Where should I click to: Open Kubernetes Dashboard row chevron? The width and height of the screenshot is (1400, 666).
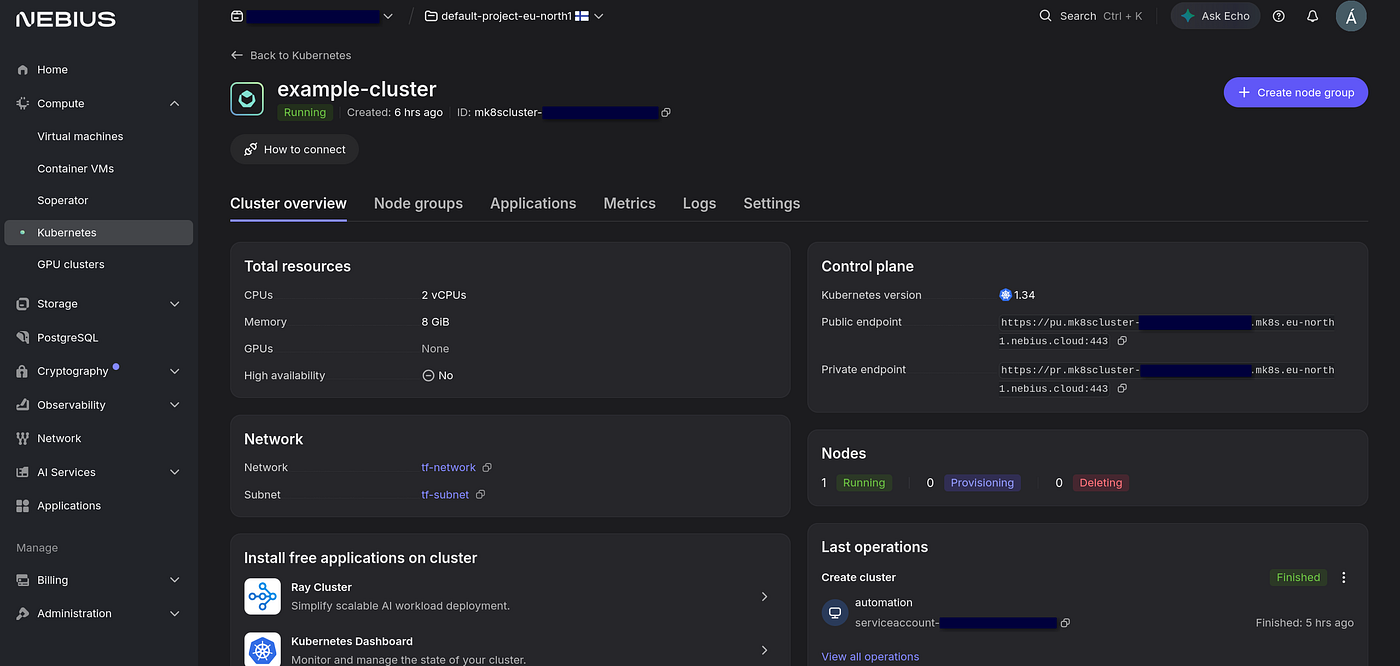(x=764, y=650)
